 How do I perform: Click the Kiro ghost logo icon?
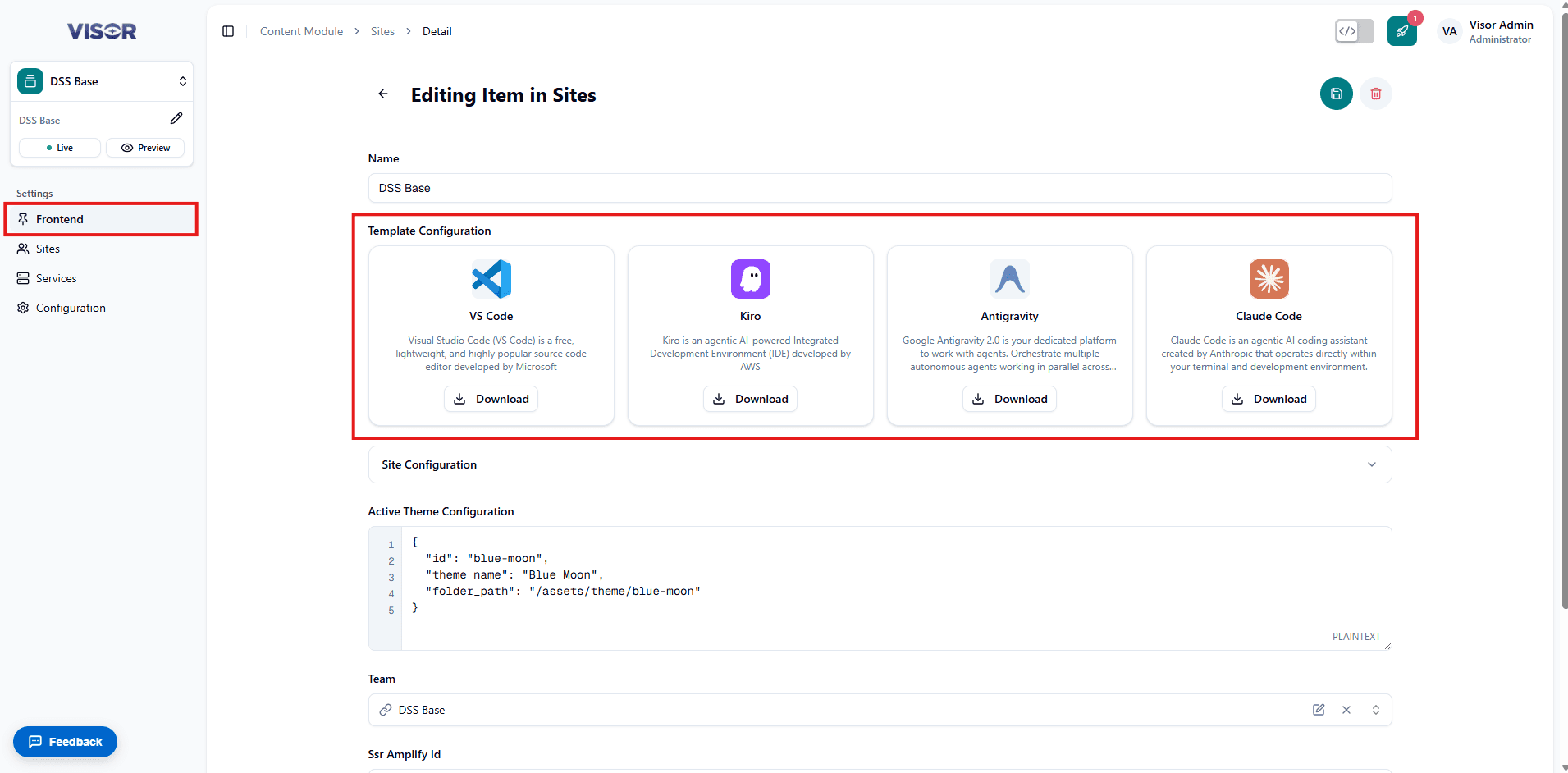pyautogui.click(x=751, y=279)
